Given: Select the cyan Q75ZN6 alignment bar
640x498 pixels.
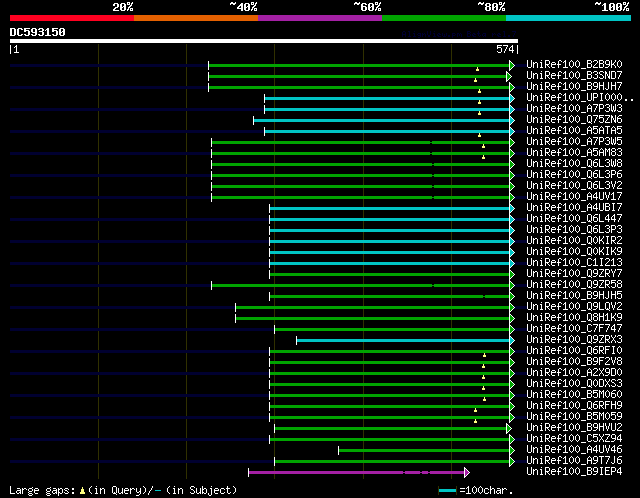Looking at the screenshot, I should 381,120.
